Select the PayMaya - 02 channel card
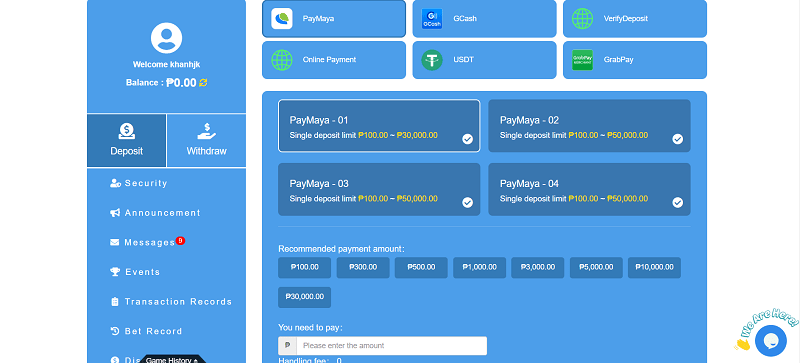Image resolution: width=800 pixels, height=363 pixels. coord(589,126)
